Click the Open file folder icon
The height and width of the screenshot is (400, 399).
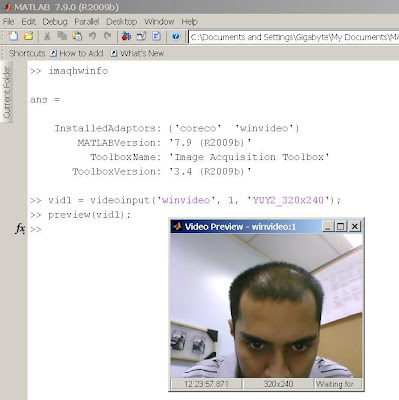(29, 36)
